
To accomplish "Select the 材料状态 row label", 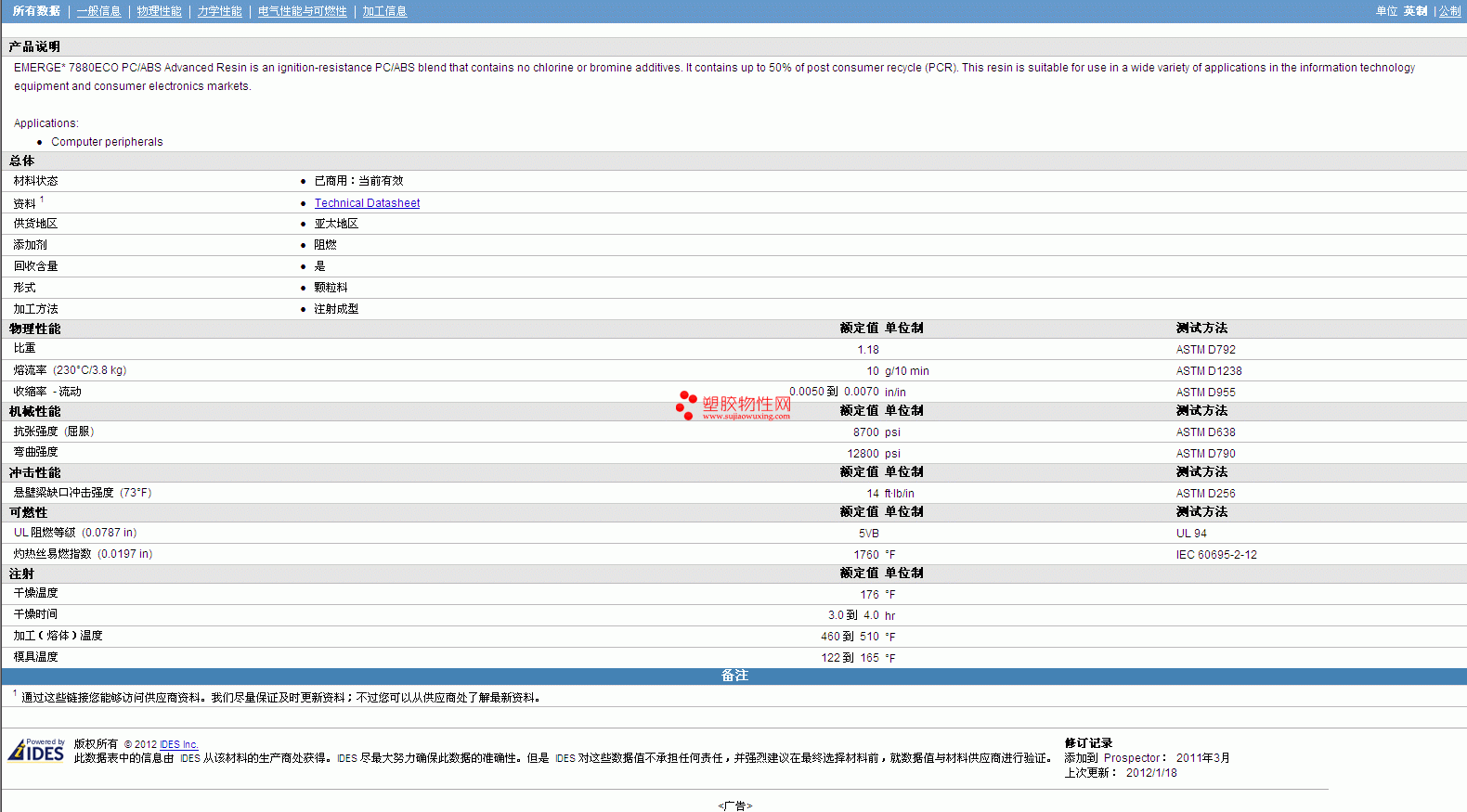I will coord(35,181).
